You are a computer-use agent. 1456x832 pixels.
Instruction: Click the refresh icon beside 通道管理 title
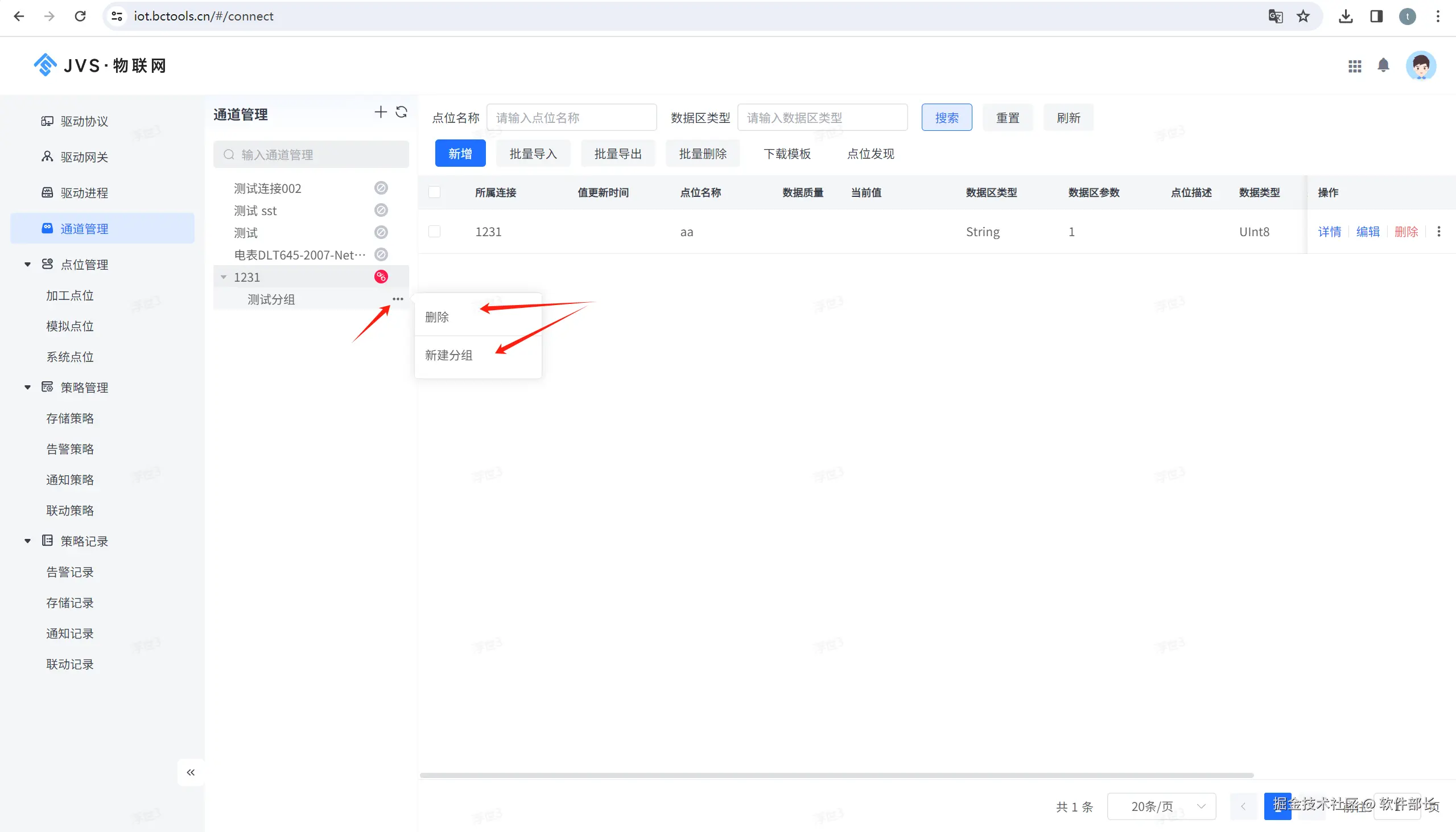(402, 113)
